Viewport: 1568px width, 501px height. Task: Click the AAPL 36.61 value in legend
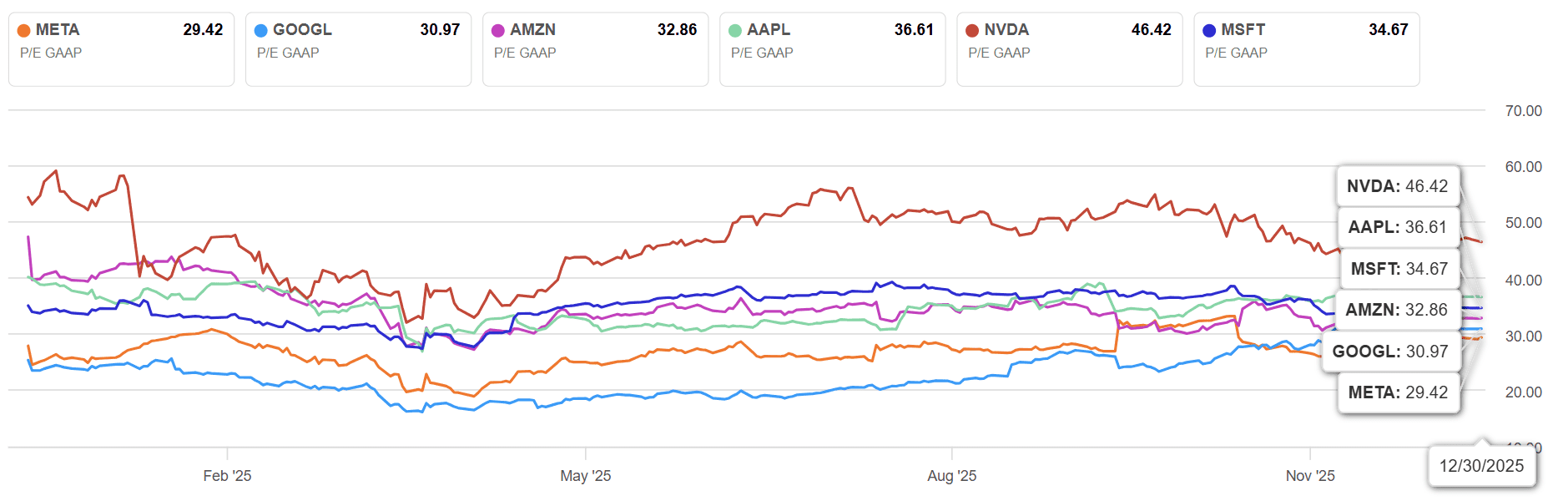[x=914, y=30]
